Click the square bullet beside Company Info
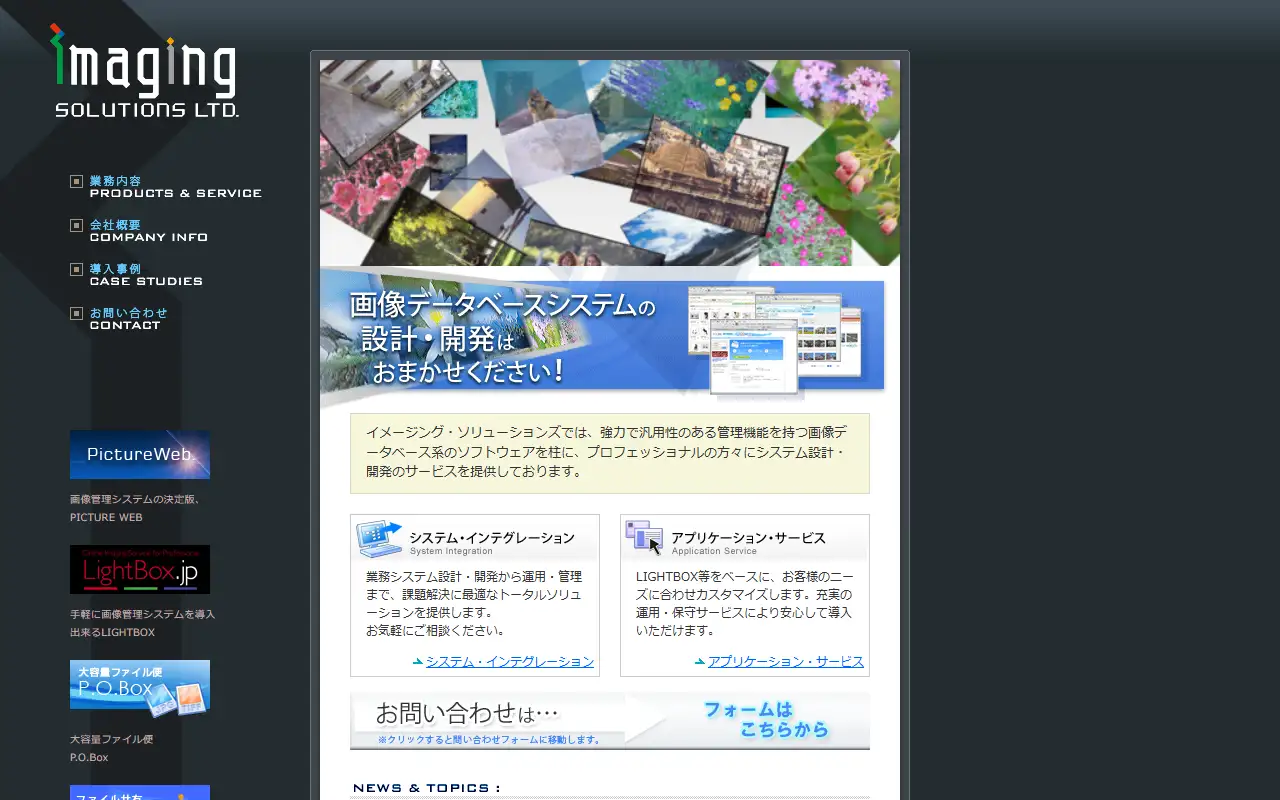This screenshot has height=800, width=1280. (76, 225)
